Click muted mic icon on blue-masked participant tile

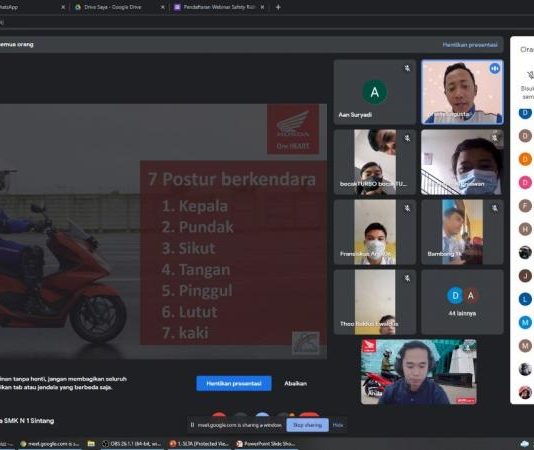pos(494,138)
